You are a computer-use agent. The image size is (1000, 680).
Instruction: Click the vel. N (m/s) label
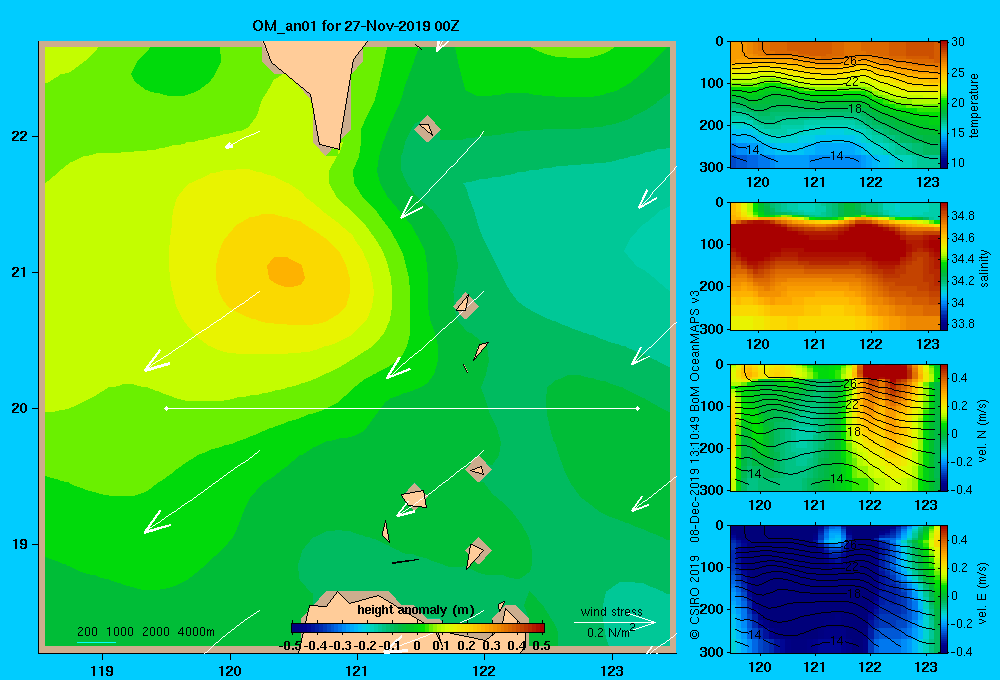point(983,431)
